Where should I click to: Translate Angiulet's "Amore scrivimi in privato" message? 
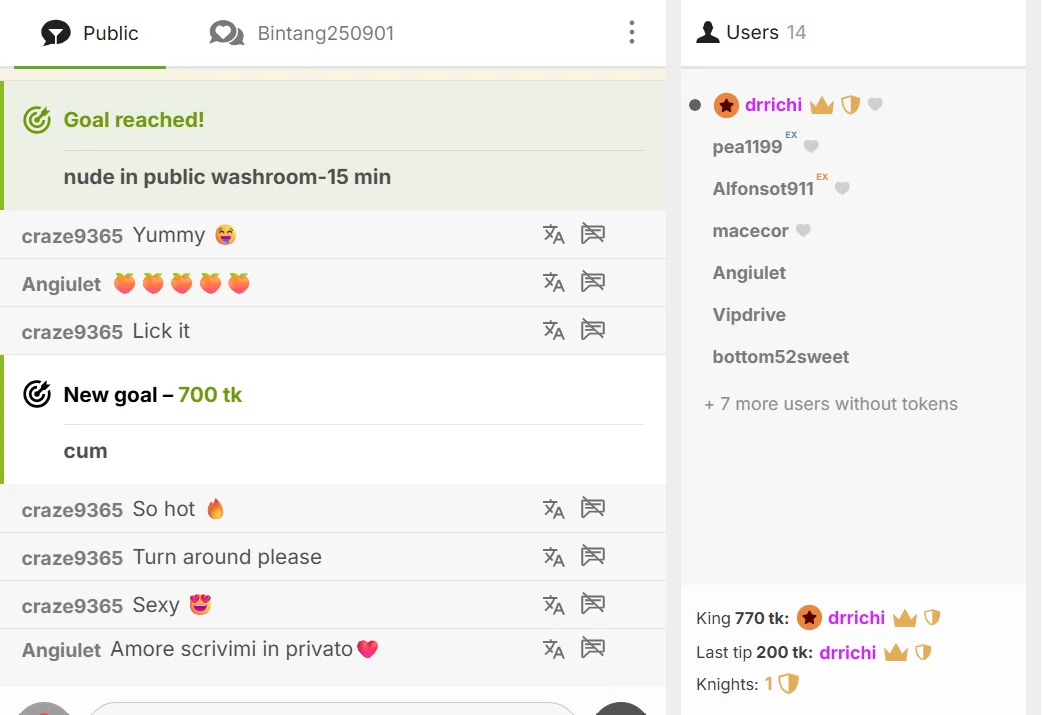[553, 649]
